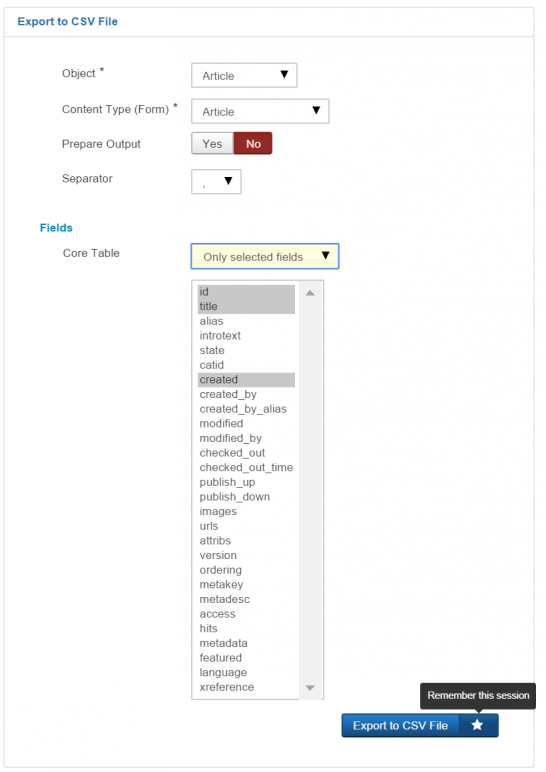Set Prepare Output to No

(x=253, y=144)
